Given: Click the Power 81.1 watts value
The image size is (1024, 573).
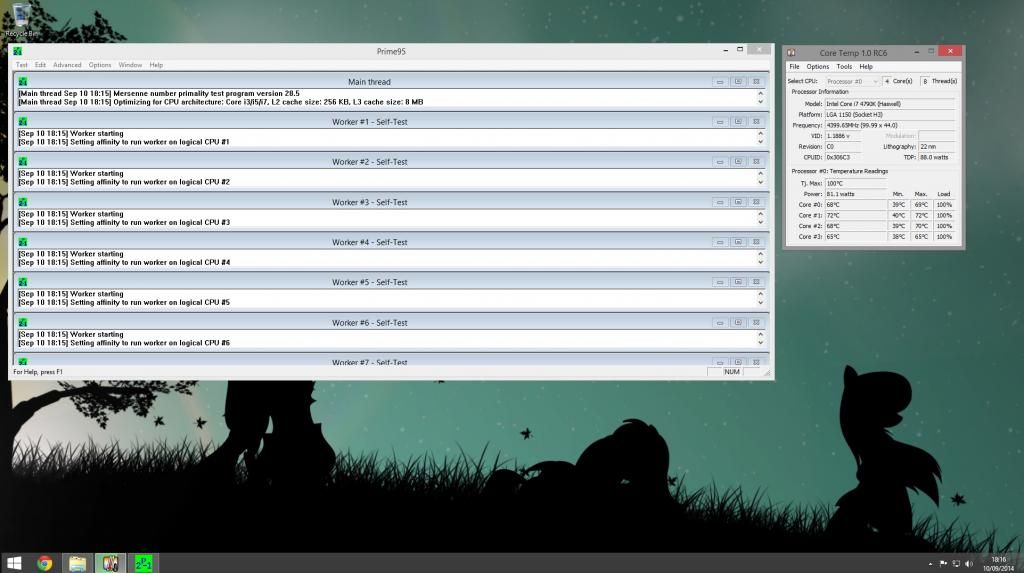Looking at the screenshot, I should coord(856,194).
